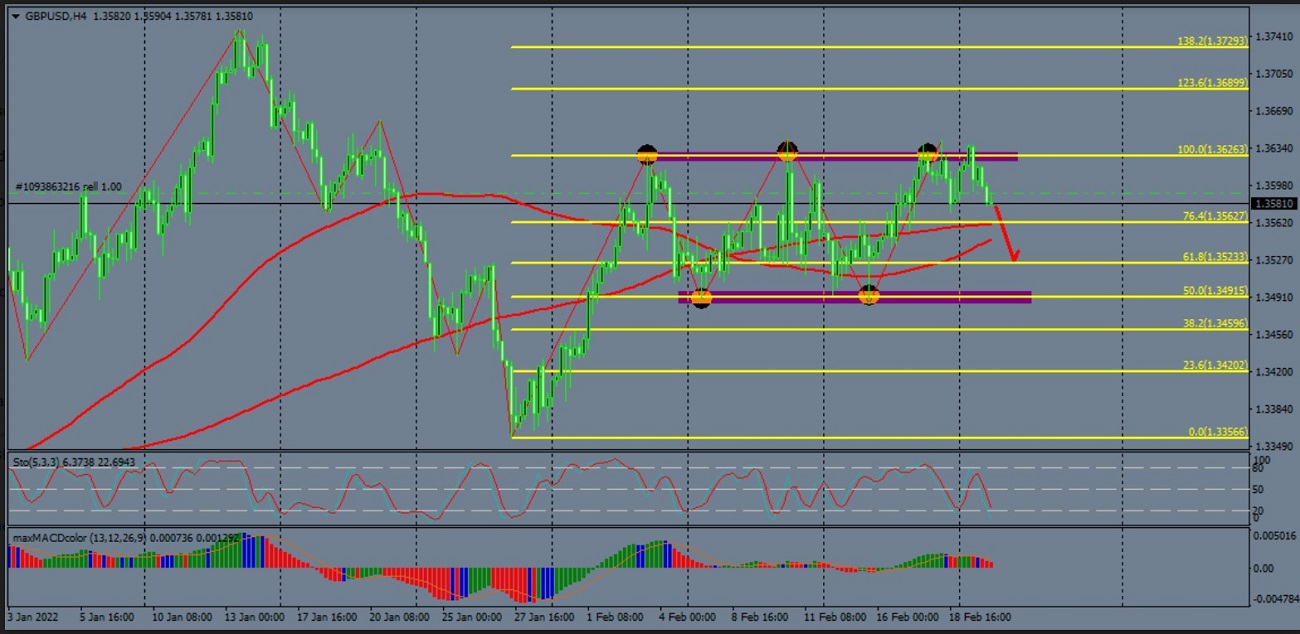Click the right black dot at the 50.0 level

869,295
